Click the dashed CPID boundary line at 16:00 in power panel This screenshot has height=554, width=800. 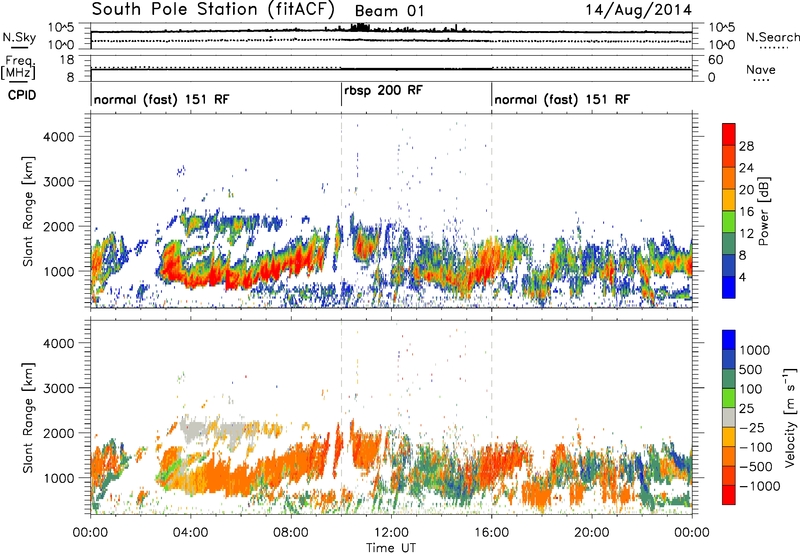(492, 210)
